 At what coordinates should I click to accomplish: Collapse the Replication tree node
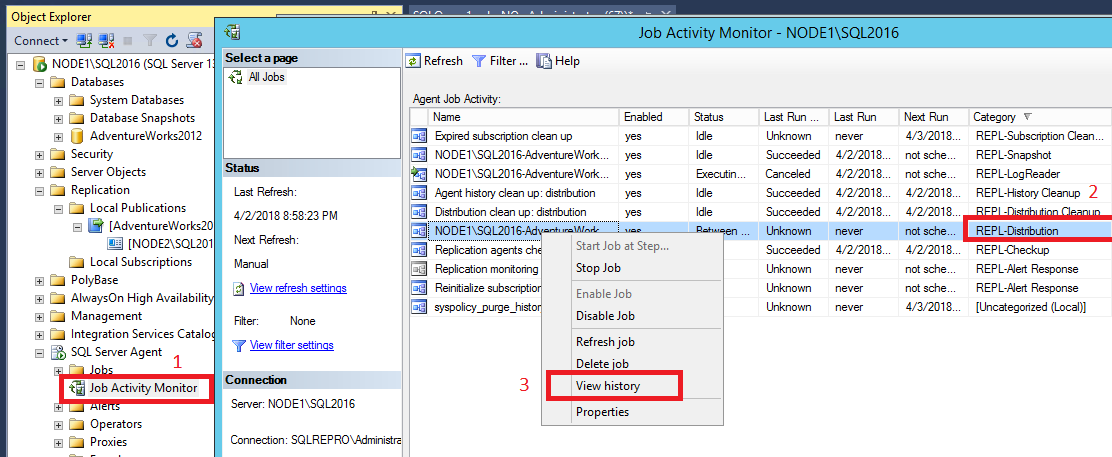(x=39, y=190)
